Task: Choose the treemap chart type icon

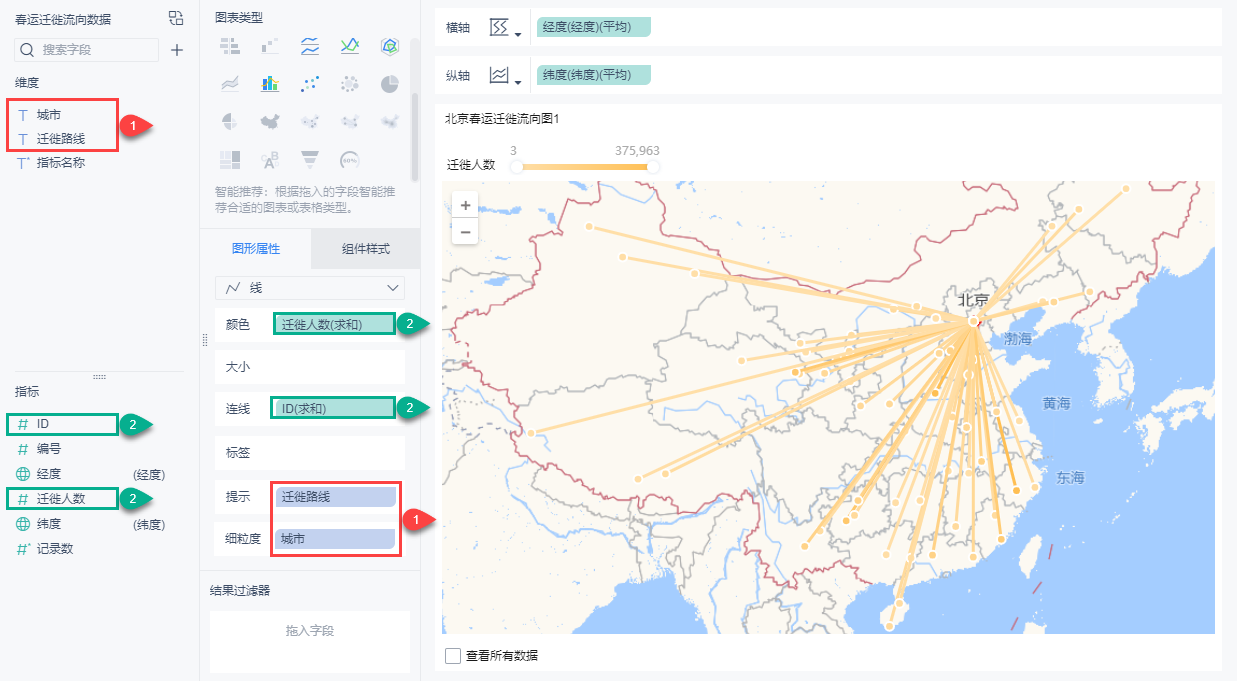Action: [230, 159]
